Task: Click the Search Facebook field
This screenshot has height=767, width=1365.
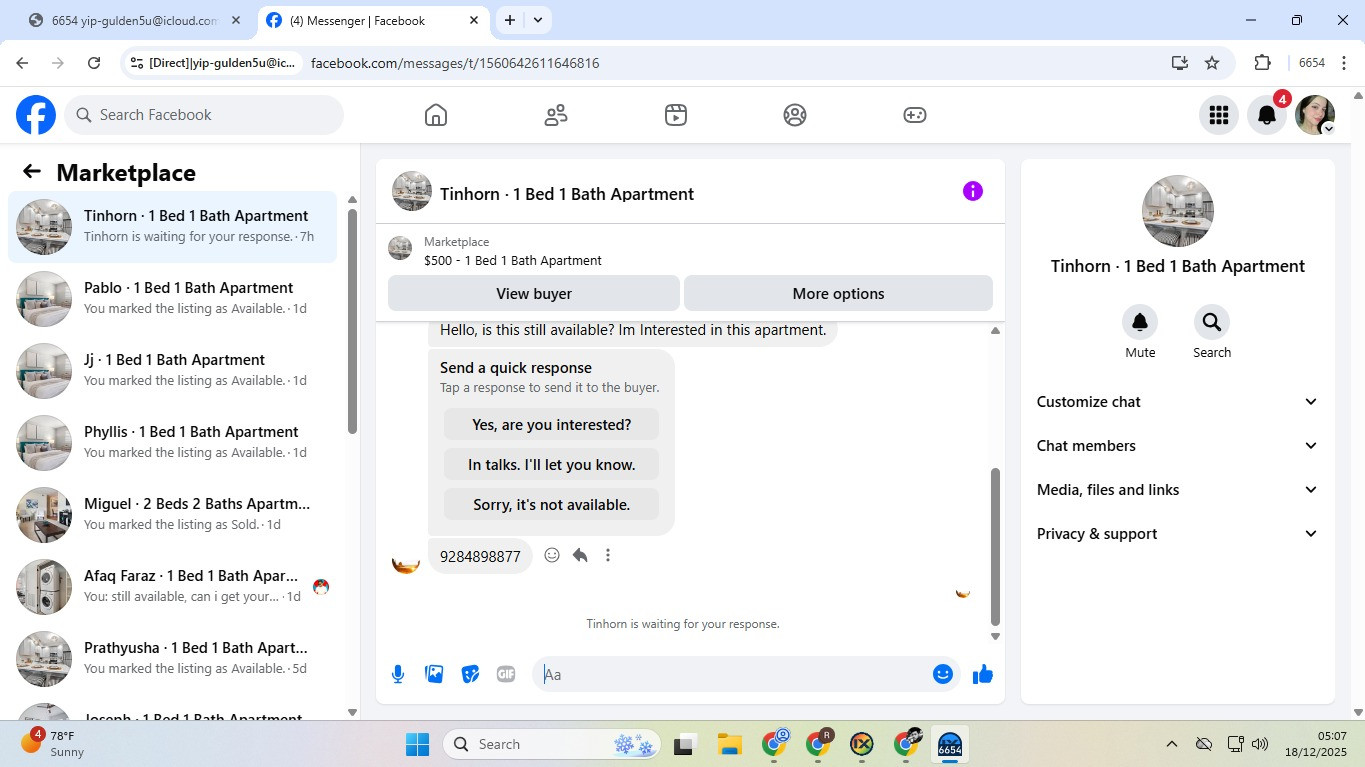Action: click(204, 115)
